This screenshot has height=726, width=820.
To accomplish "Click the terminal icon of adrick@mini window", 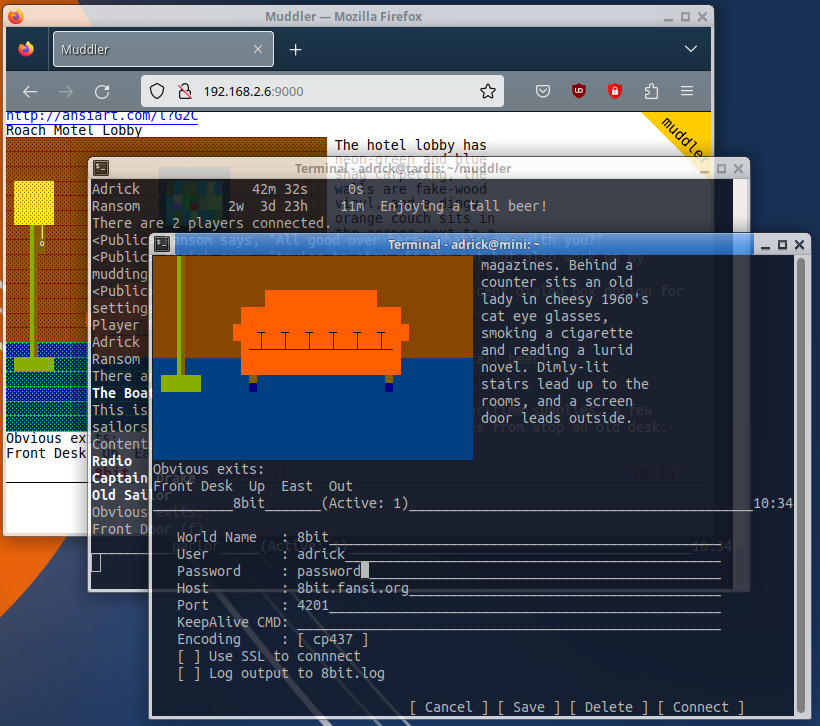I will tap(162, 244).
